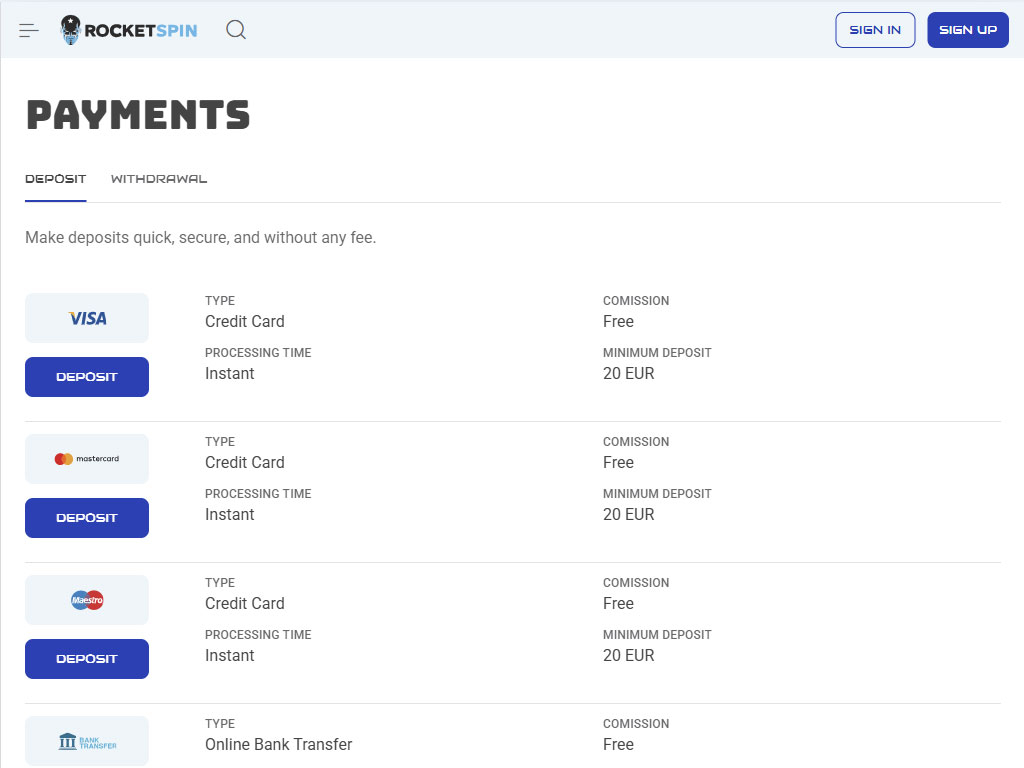Select text 'Make deposits quick, secure, and without any fee.'
This screenshot has height=768, width=1024.
pos(200,238)
